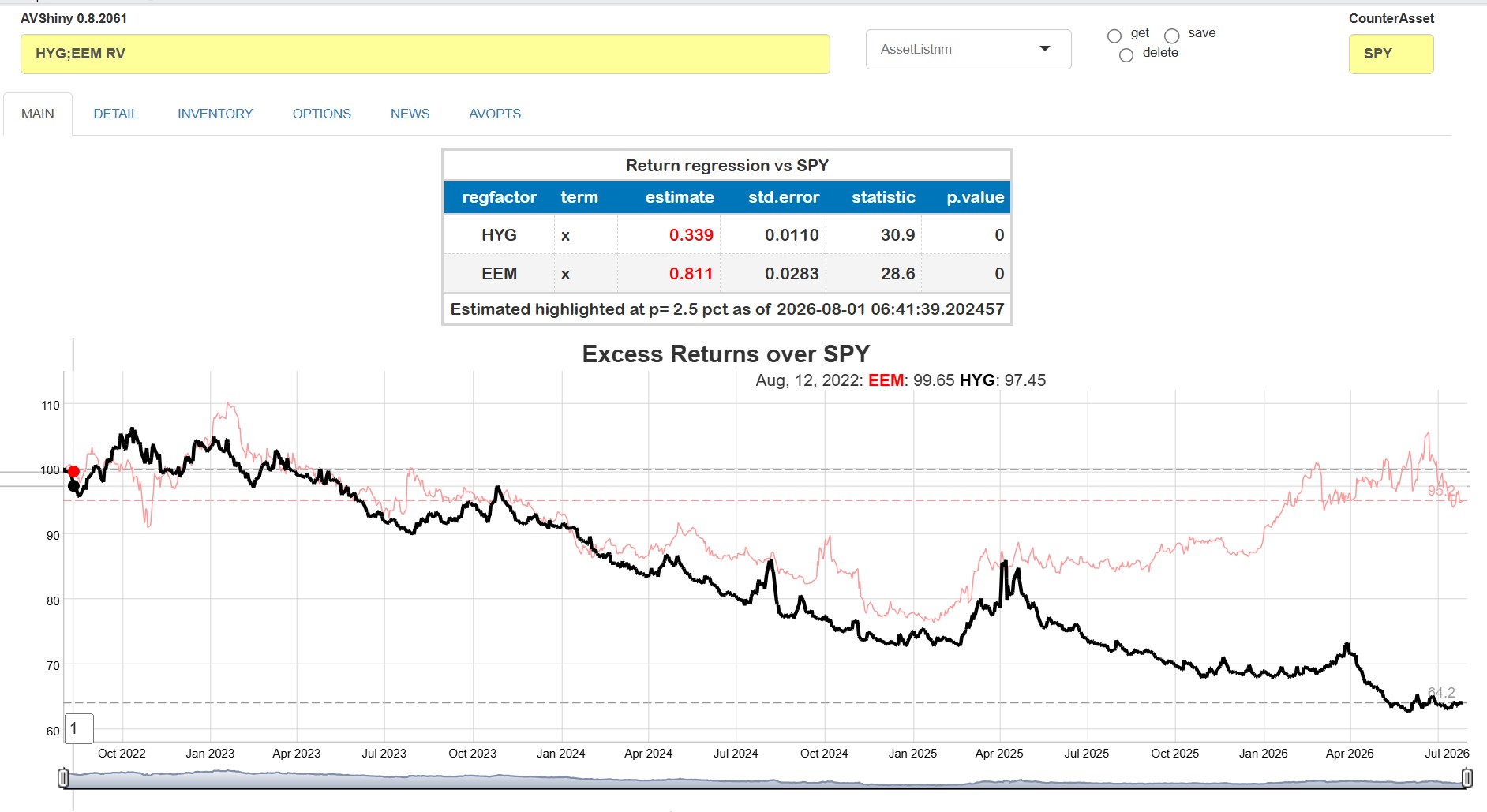The width and height of the screenshot is (1487, 812).
Task: Click the Oct 2022 x-axis label
Action: pos(122,754)
